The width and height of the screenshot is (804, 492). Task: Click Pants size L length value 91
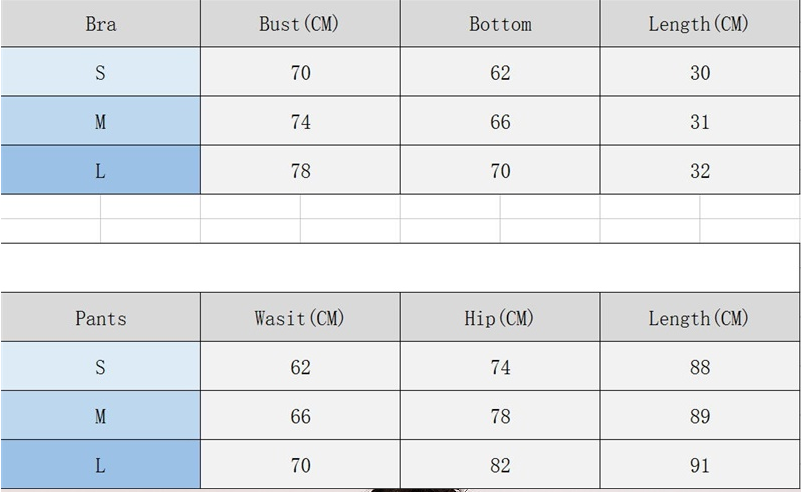[699, 465]
